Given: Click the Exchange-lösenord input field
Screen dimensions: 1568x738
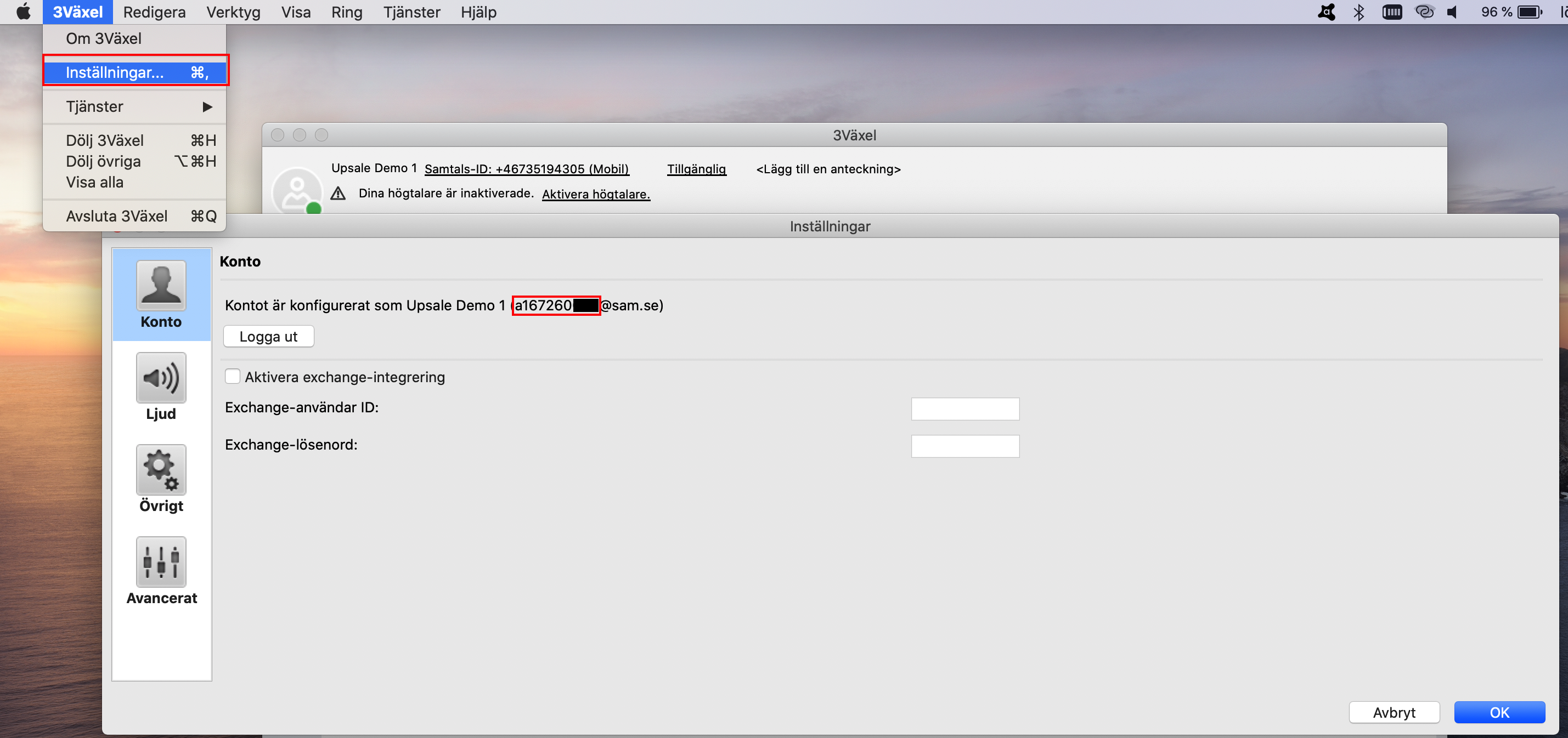Looking at the screenshot, I should point(965,446).
